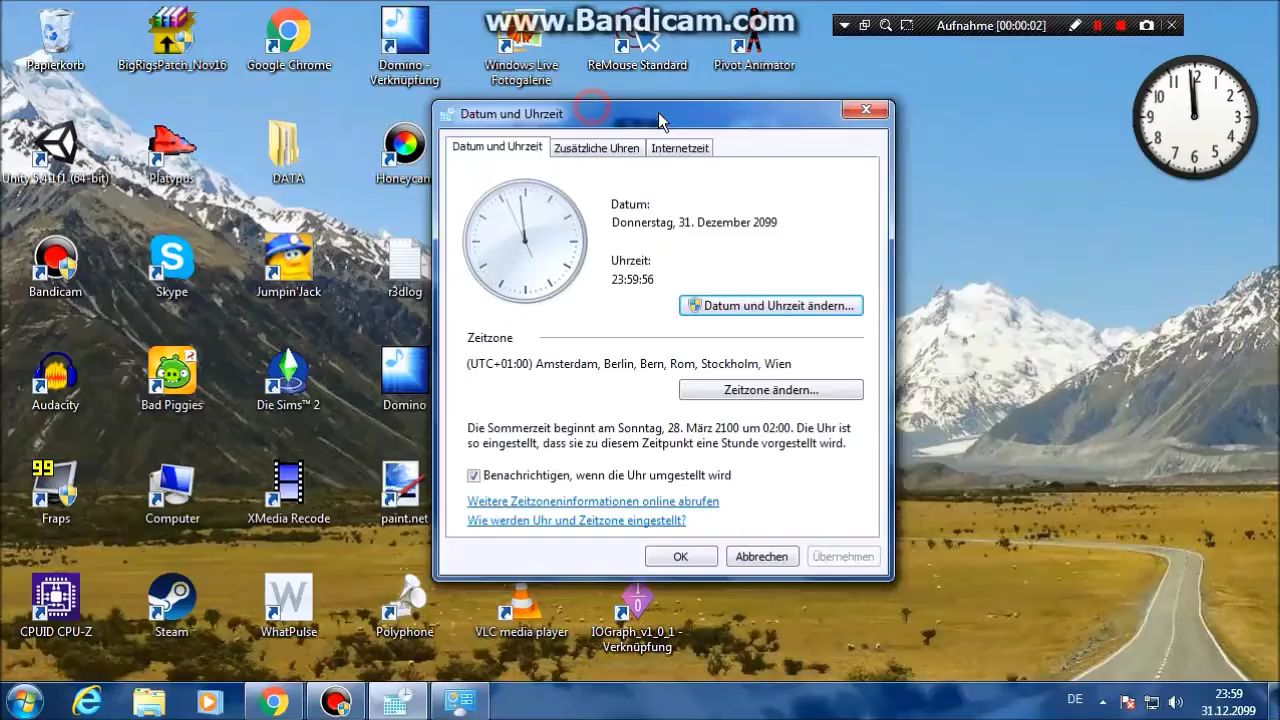This screenshot has height=720, width=1280.
Task: Toggle the 'Benachrichtigen, wenn die Uhr umgestellt wird' checkbox
Action: point(474,476)
